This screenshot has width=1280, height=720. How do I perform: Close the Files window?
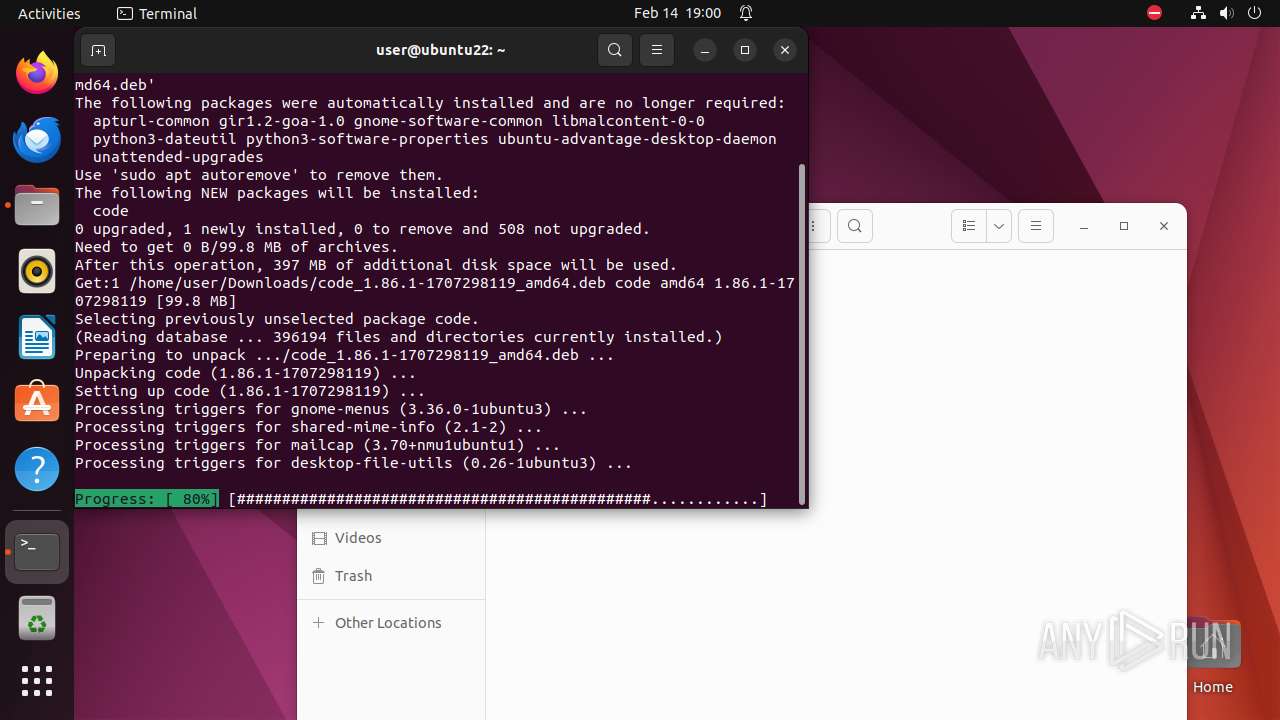(1164, 227)
